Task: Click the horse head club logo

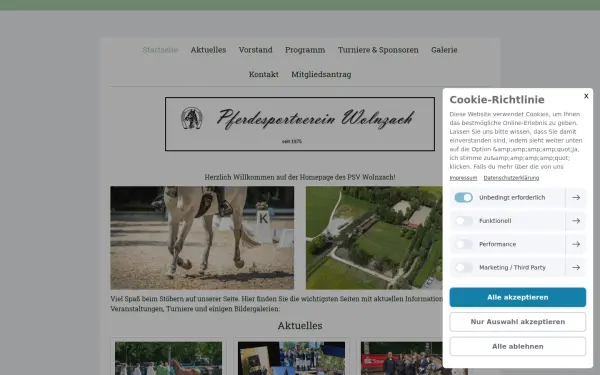Action: click(192, 118)
